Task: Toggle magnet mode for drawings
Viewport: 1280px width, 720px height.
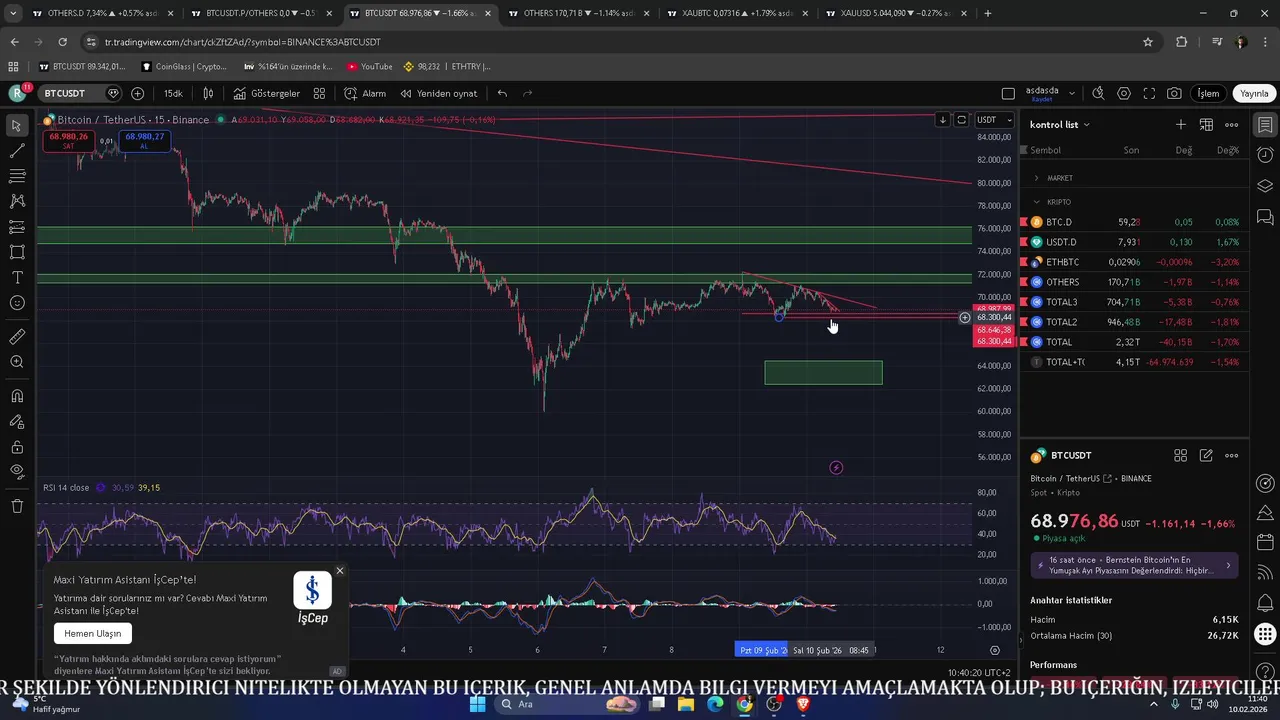Action: pos(17,396)
